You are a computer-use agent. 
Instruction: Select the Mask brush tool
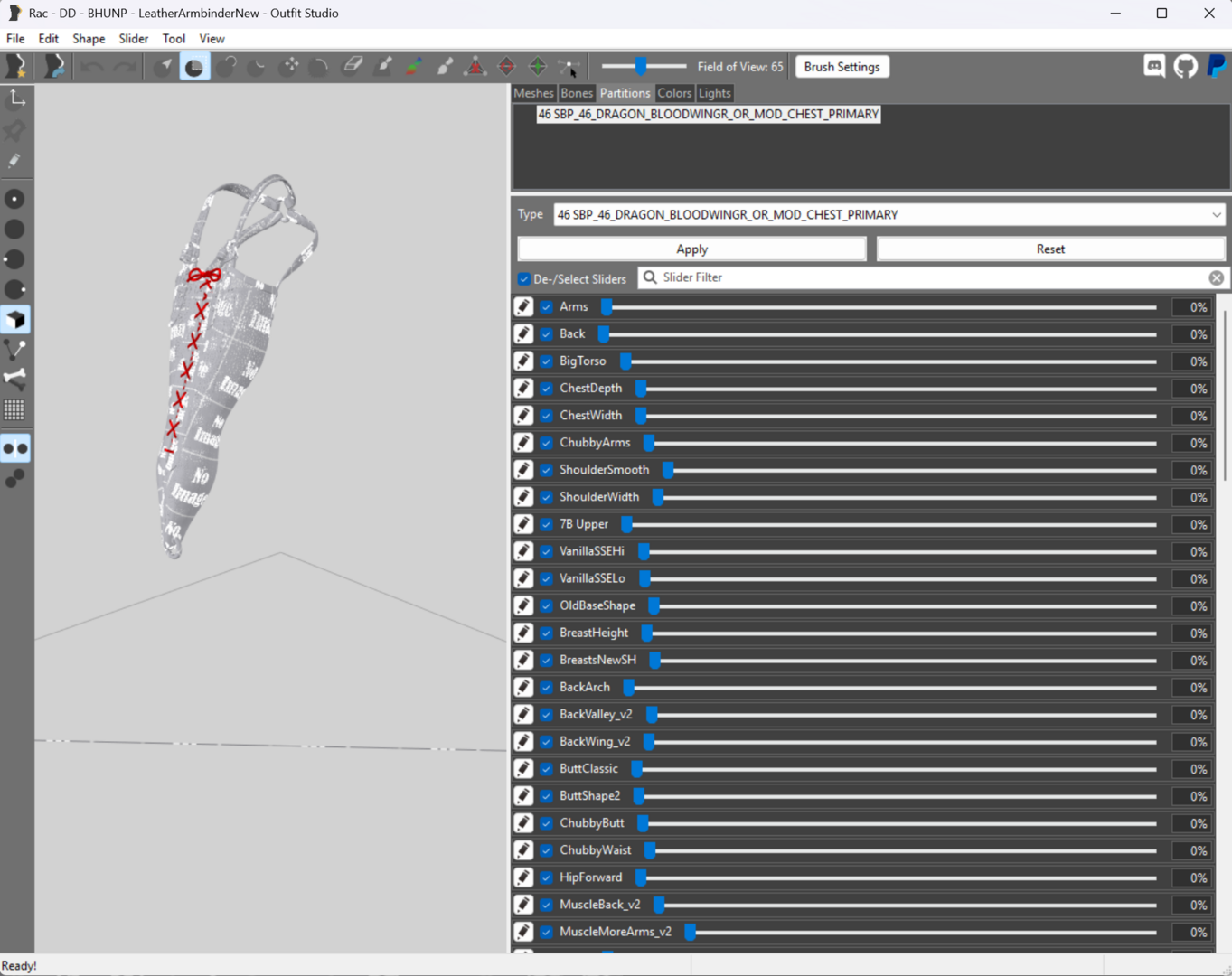[194, 67]
